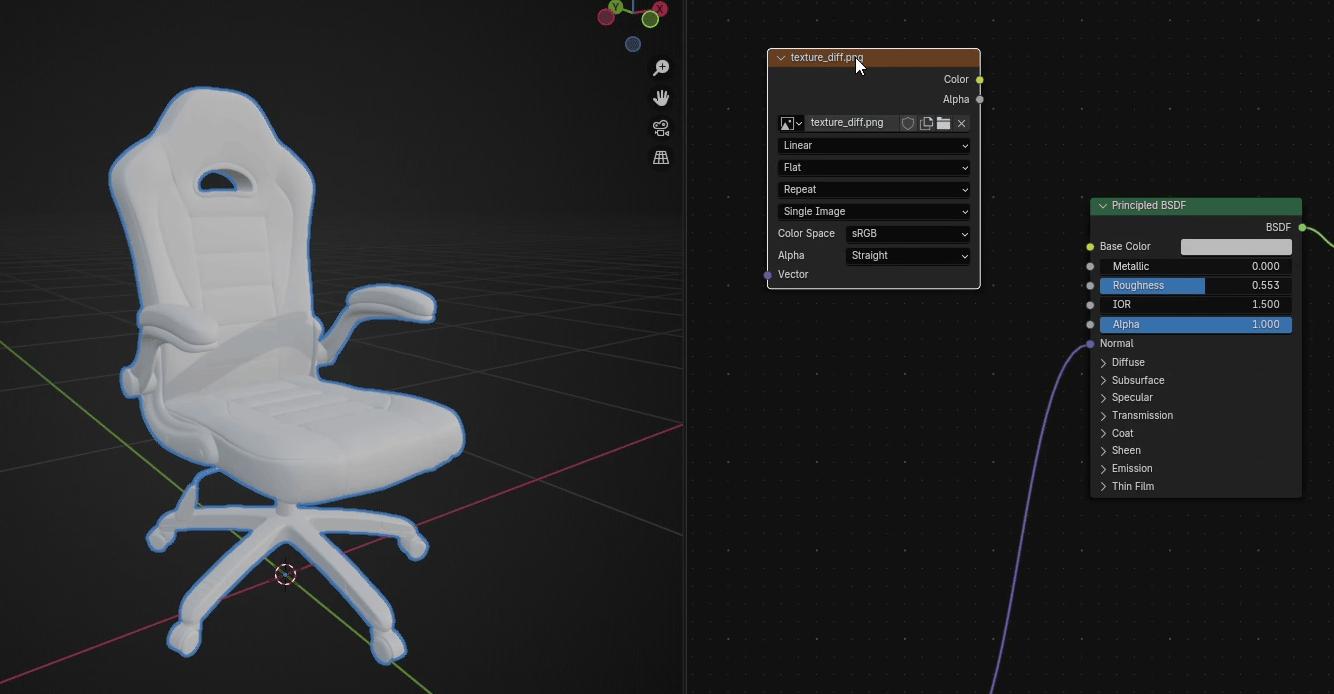This screenshot has width=1334, height=694.
Task: Click the pan hand icon in viewport
Action: pyautogui.click(x=661, y=98)
